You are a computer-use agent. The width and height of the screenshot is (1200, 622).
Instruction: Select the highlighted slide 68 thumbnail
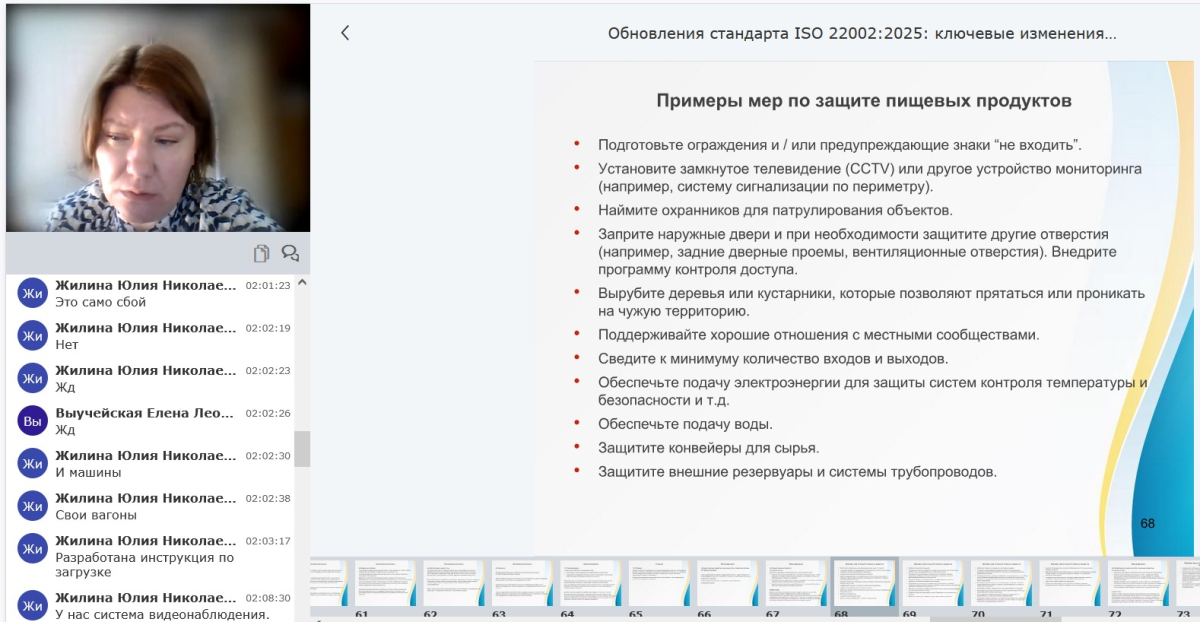coord(865,582)
